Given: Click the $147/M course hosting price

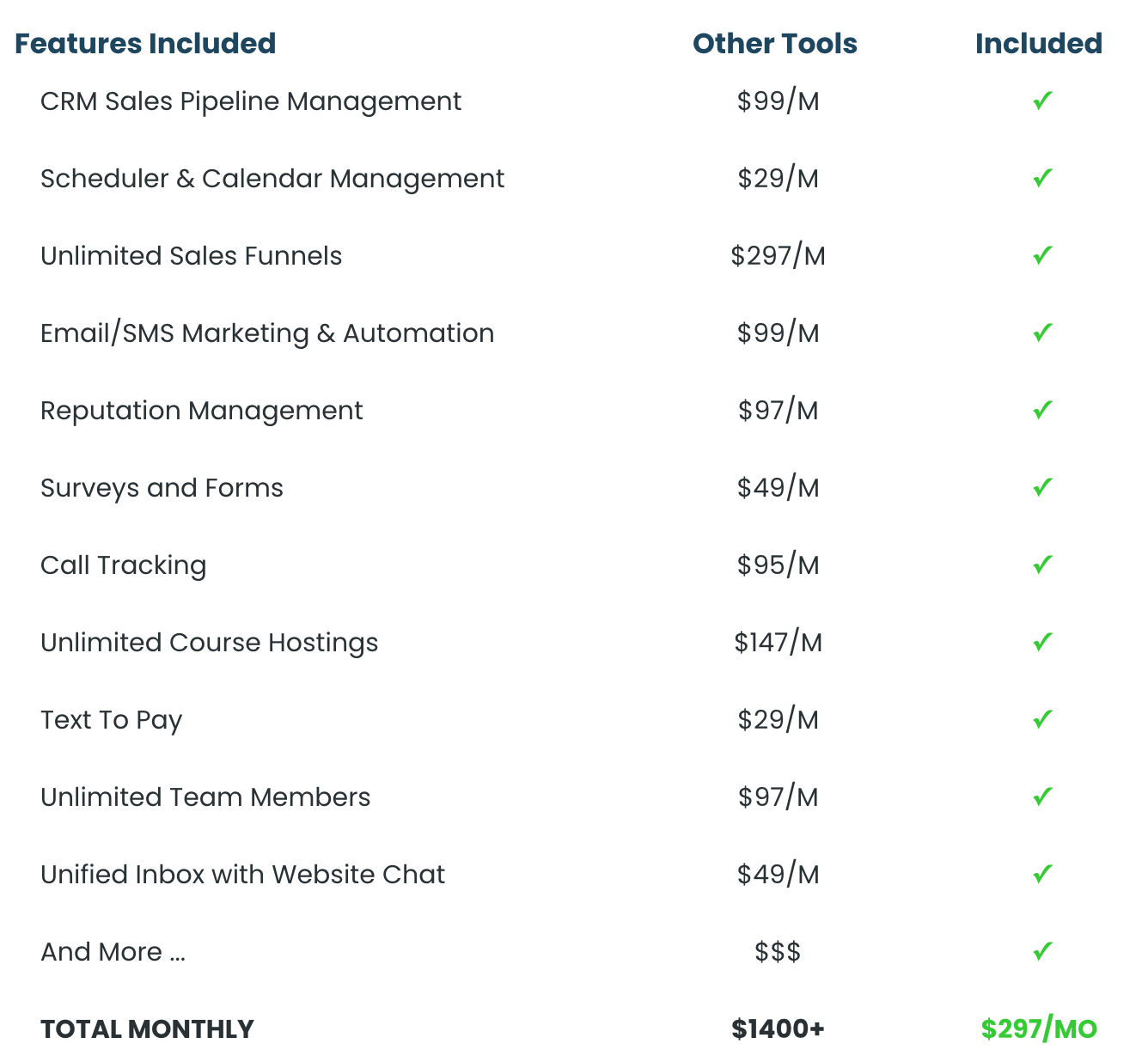Looking at the screenshot, I should 778,643.
